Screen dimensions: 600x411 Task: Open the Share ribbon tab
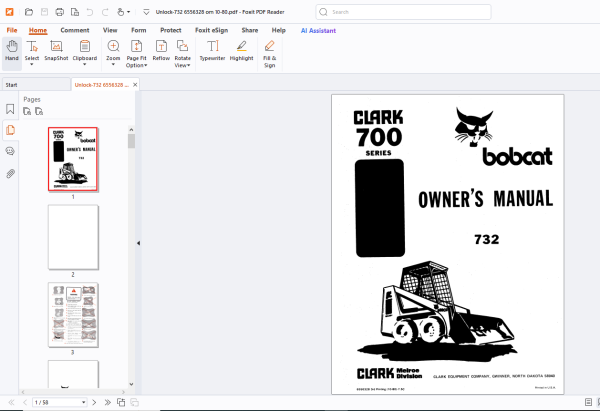[250, 30]
